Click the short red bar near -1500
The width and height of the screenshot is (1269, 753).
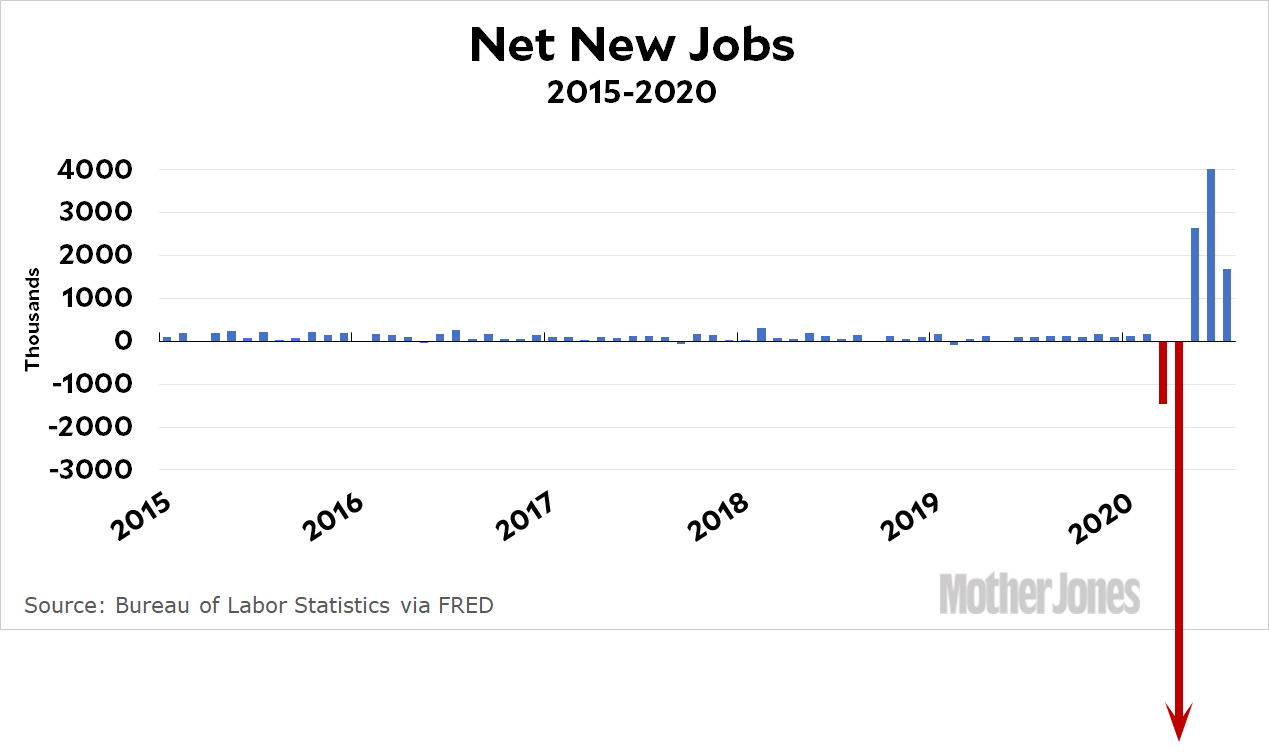click(1163, 372)
